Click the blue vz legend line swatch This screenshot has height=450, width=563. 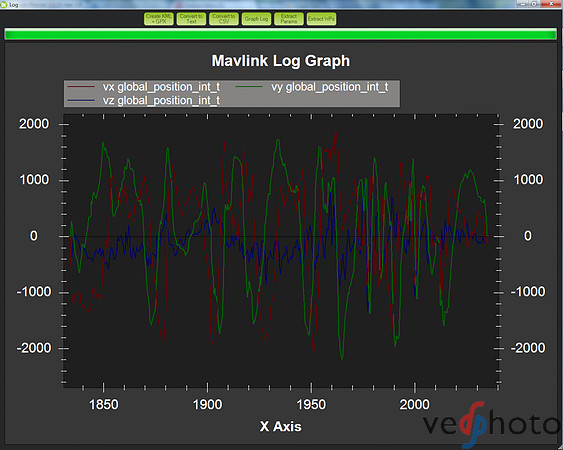(x=81, y=100)
